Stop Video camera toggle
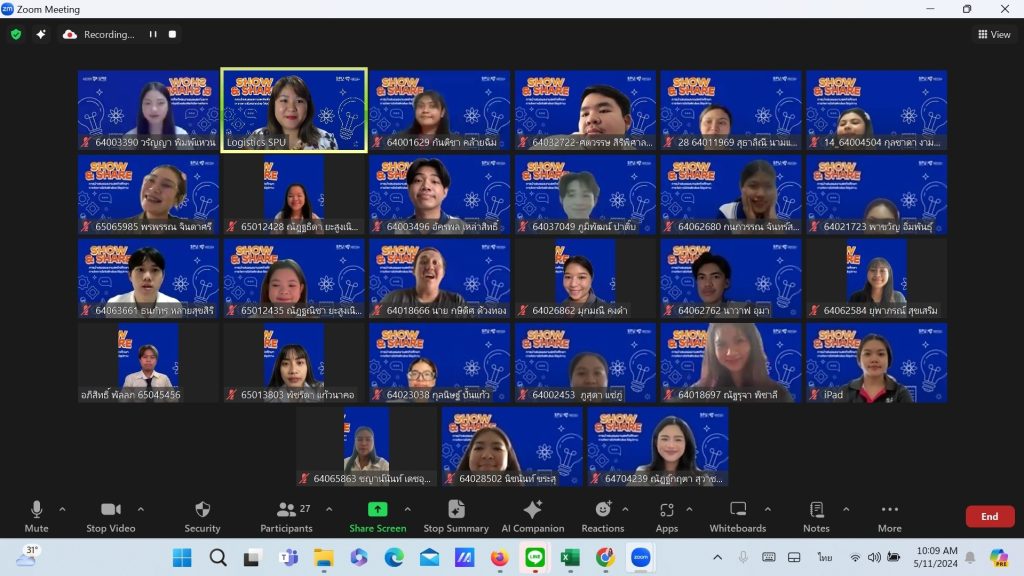Screen dimensions: 1024x576 tap(110, 517)
